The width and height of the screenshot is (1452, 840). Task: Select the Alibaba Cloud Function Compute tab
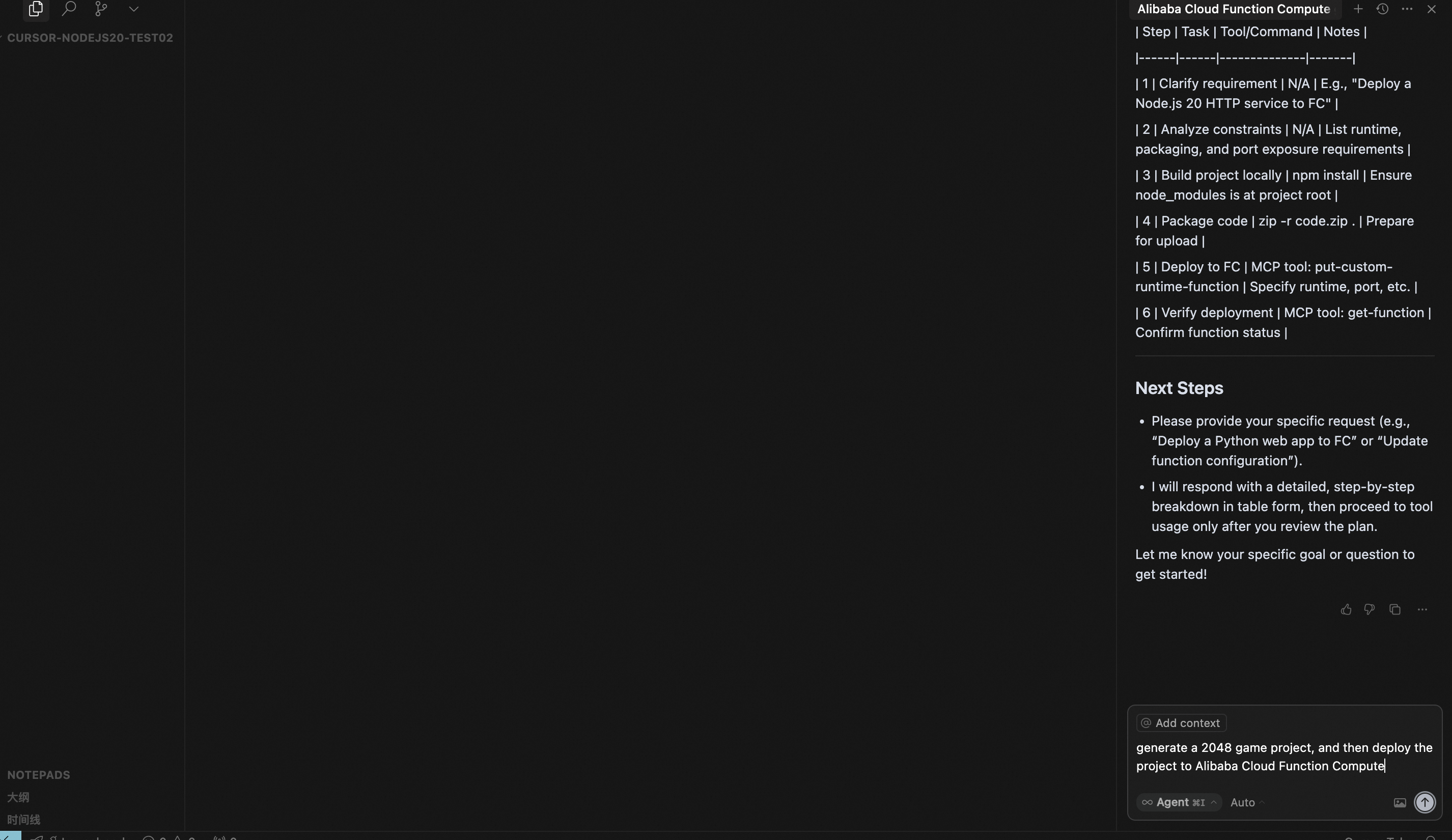[1233, 9]
